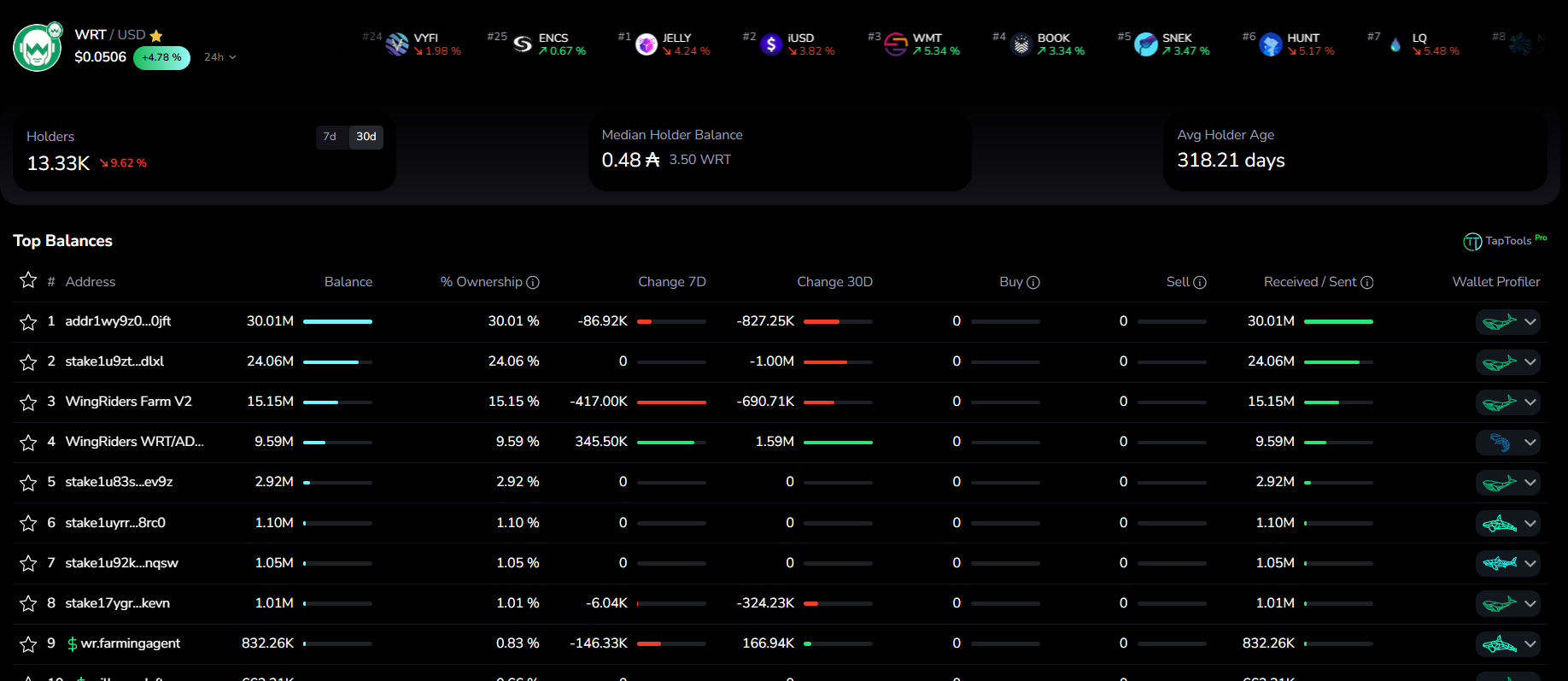This screenshot has width=1568, height=681.
Task: Switch holders chart to 7d
Action: click(x=330, y=137)
